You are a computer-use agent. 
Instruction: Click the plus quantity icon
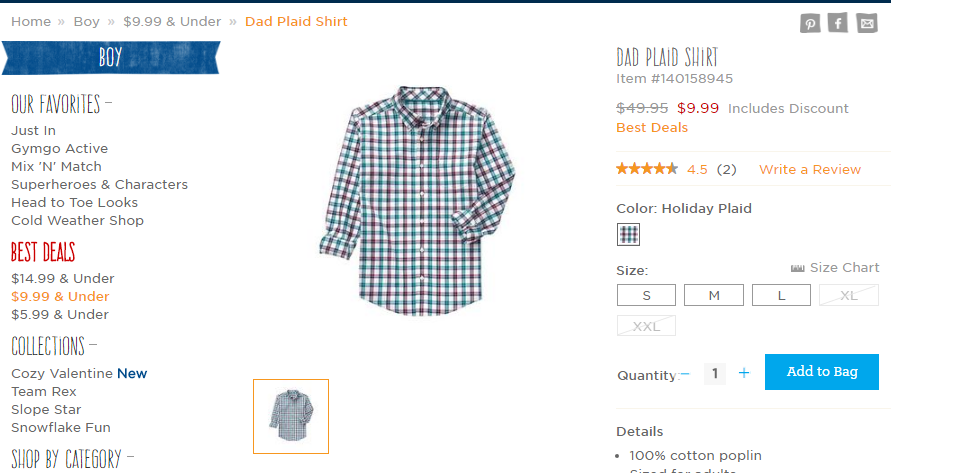point(744,373)
